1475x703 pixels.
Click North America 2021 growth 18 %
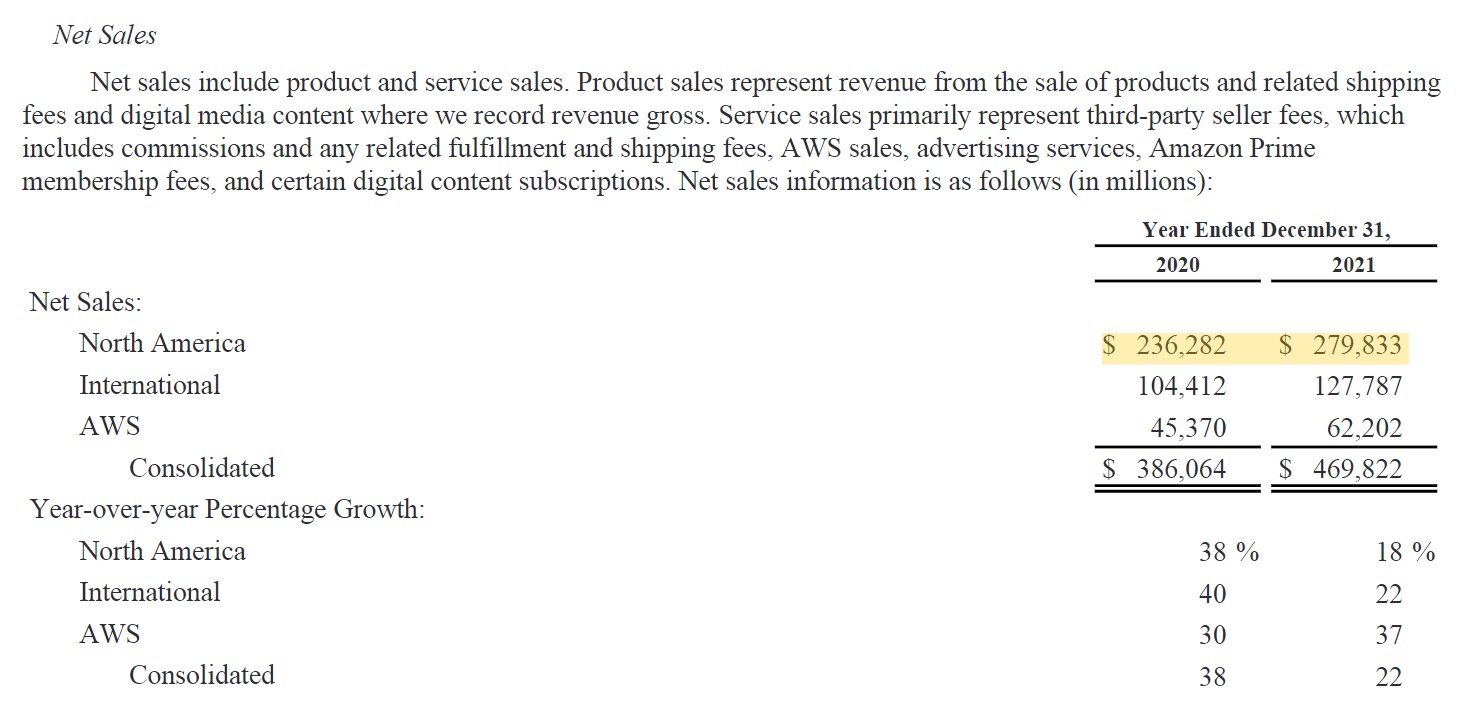[x=1406, y=552]
